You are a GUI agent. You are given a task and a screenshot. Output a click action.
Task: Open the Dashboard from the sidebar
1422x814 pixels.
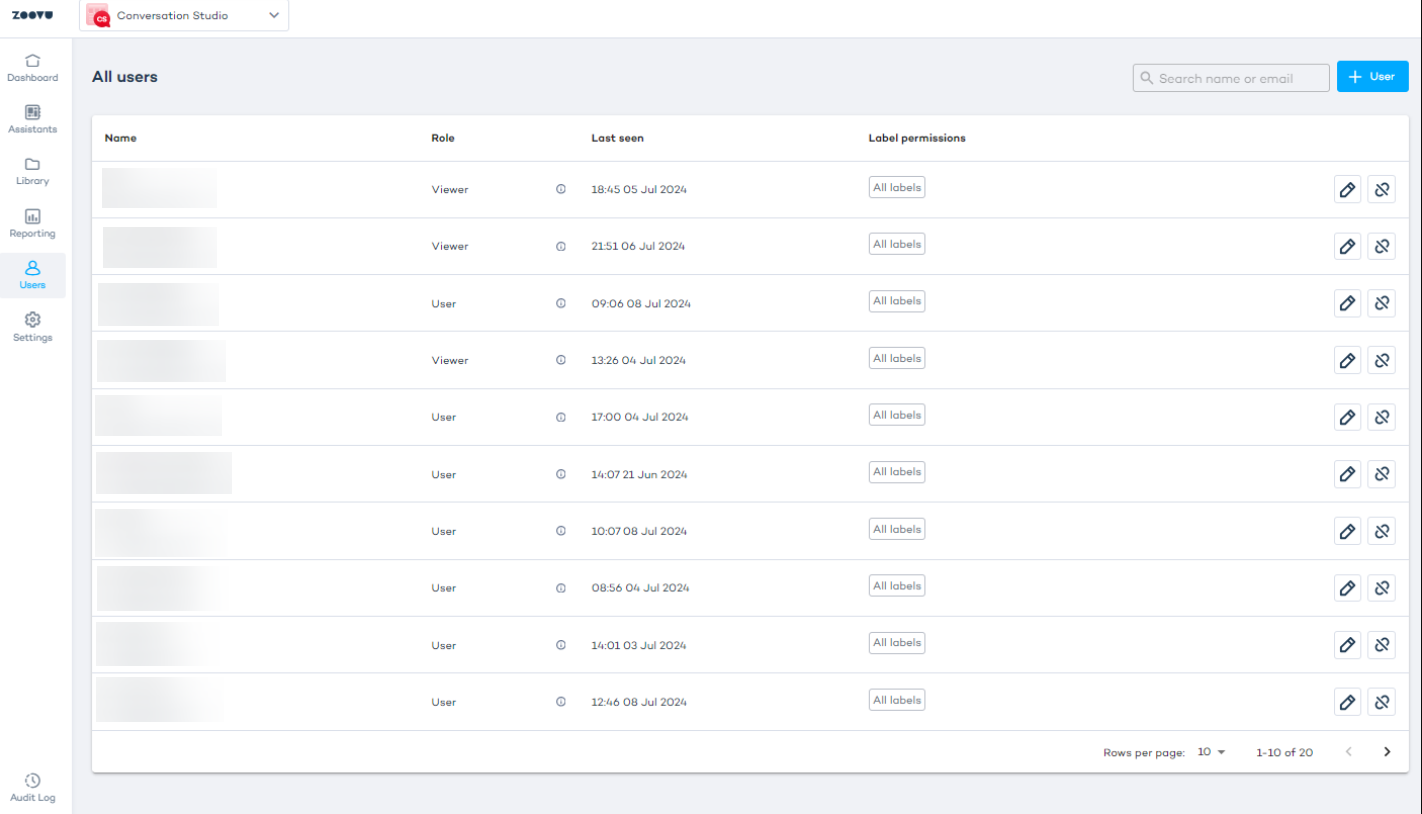pyautogui.click(x=32, y=68)
